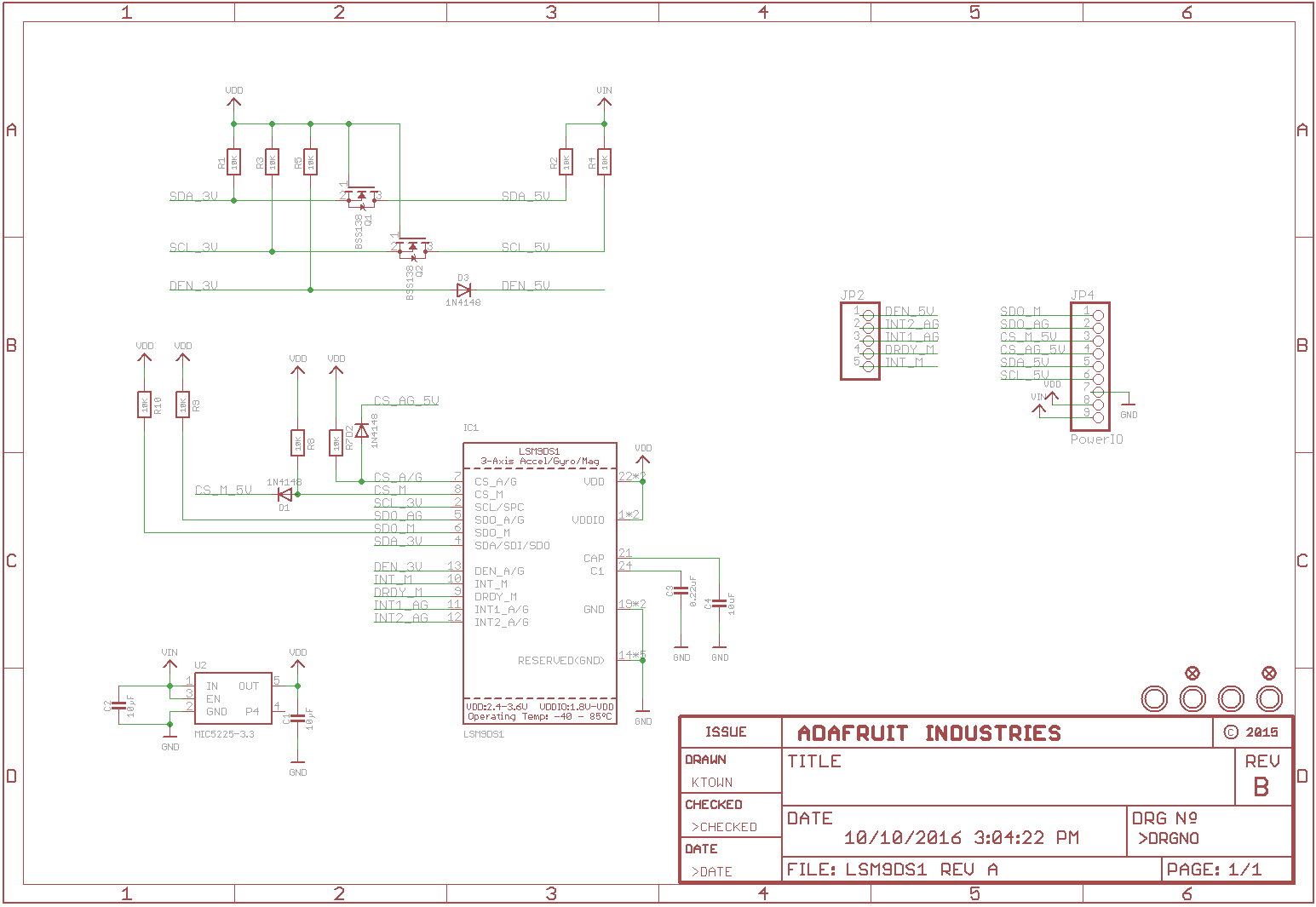Select the MIC5225-3.3 regulator U2
This screenshot has width=1316, height=907.
point(233,698)
